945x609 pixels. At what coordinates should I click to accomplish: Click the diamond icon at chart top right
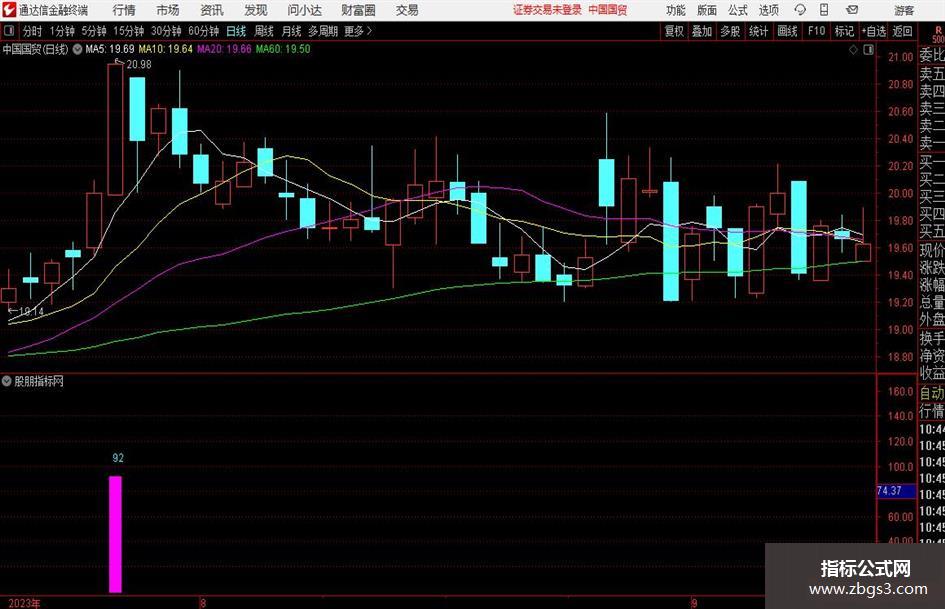853,50
